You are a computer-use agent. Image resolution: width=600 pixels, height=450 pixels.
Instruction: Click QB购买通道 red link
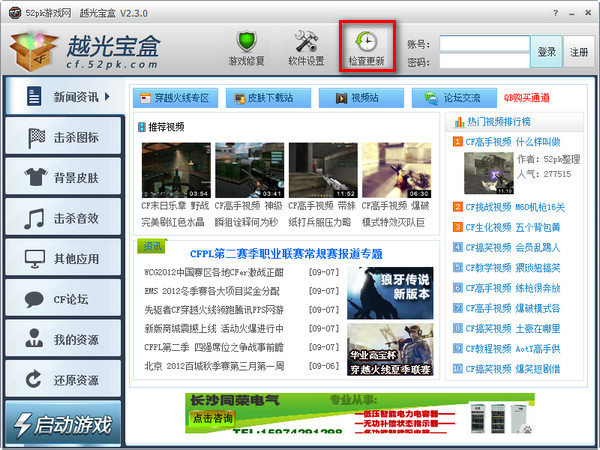527,98
